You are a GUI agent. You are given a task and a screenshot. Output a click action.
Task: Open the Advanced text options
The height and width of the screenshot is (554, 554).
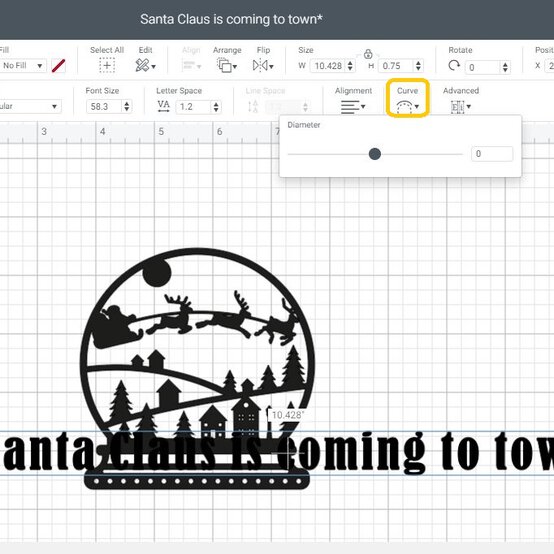click(x=461, y=107)
